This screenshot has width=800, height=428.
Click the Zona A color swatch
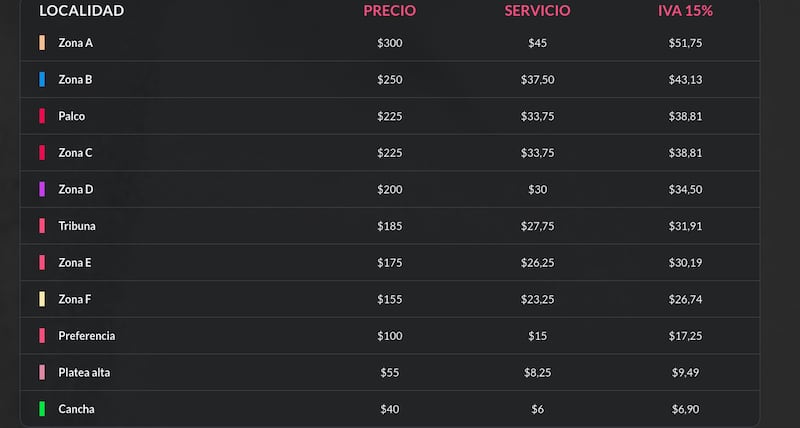pos(42,43)
